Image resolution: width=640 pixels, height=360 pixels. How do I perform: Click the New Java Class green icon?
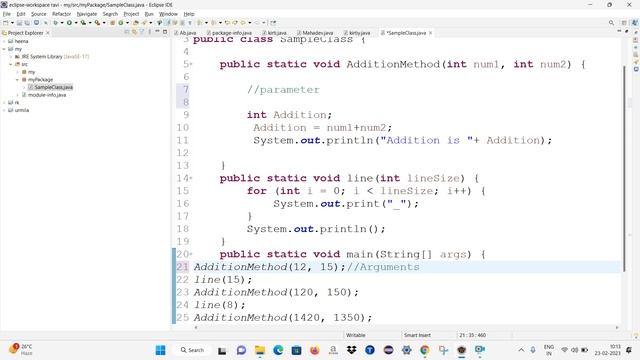coord(121,23)
